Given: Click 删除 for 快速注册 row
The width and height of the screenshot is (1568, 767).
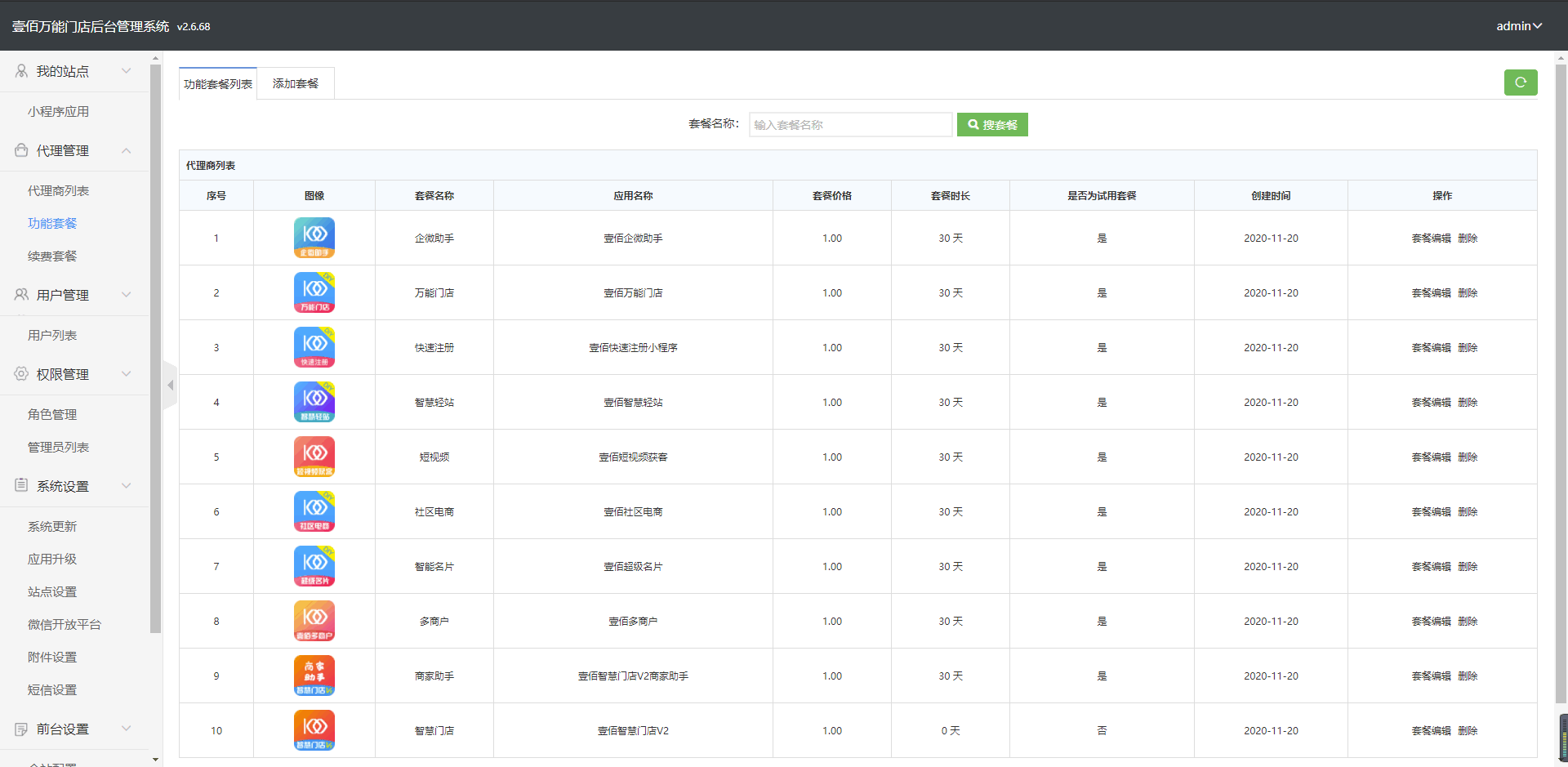Looking at the screenshot, I should (1468, 347).
